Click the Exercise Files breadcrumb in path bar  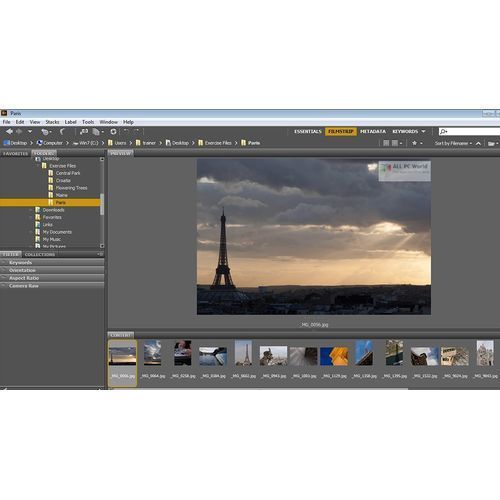pos(215,143)
